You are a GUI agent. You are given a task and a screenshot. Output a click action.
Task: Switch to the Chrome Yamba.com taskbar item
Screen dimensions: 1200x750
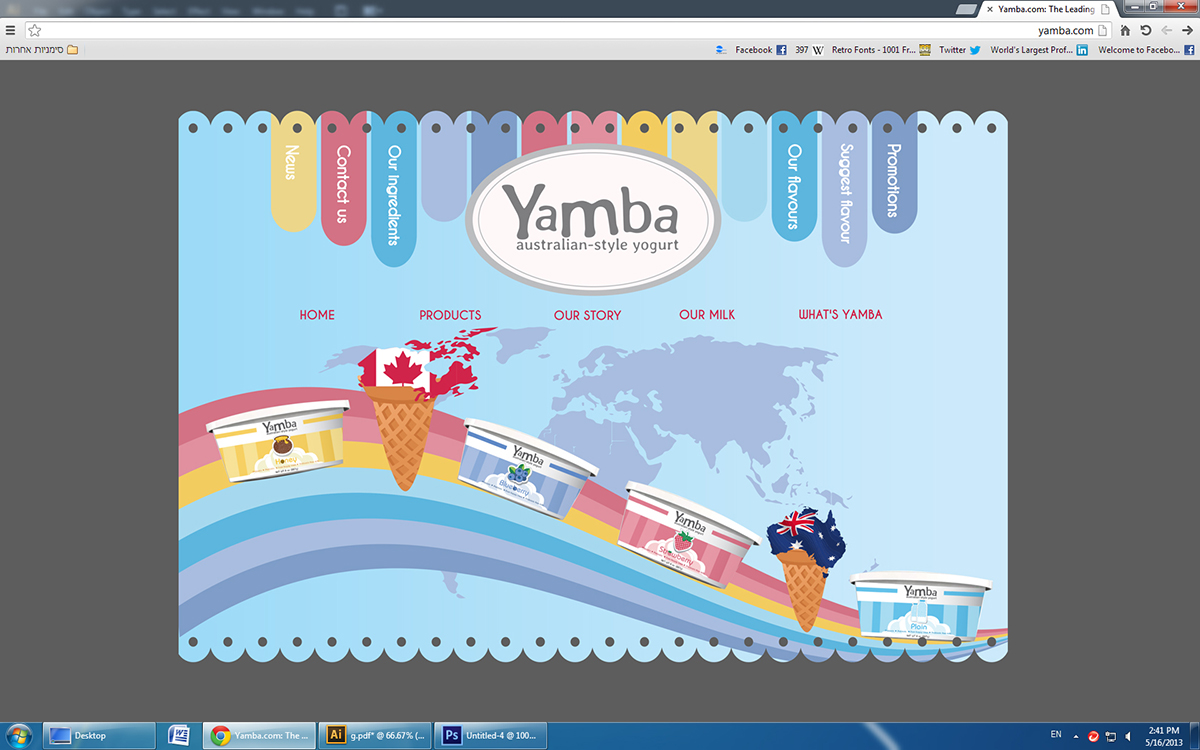258,736
